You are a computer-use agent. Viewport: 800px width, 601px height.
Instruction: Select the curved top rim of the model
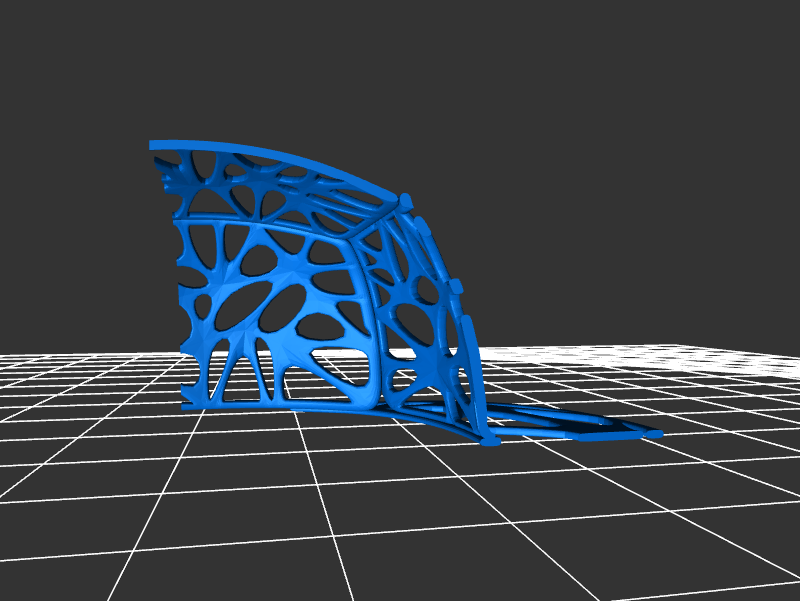(290, 160)
